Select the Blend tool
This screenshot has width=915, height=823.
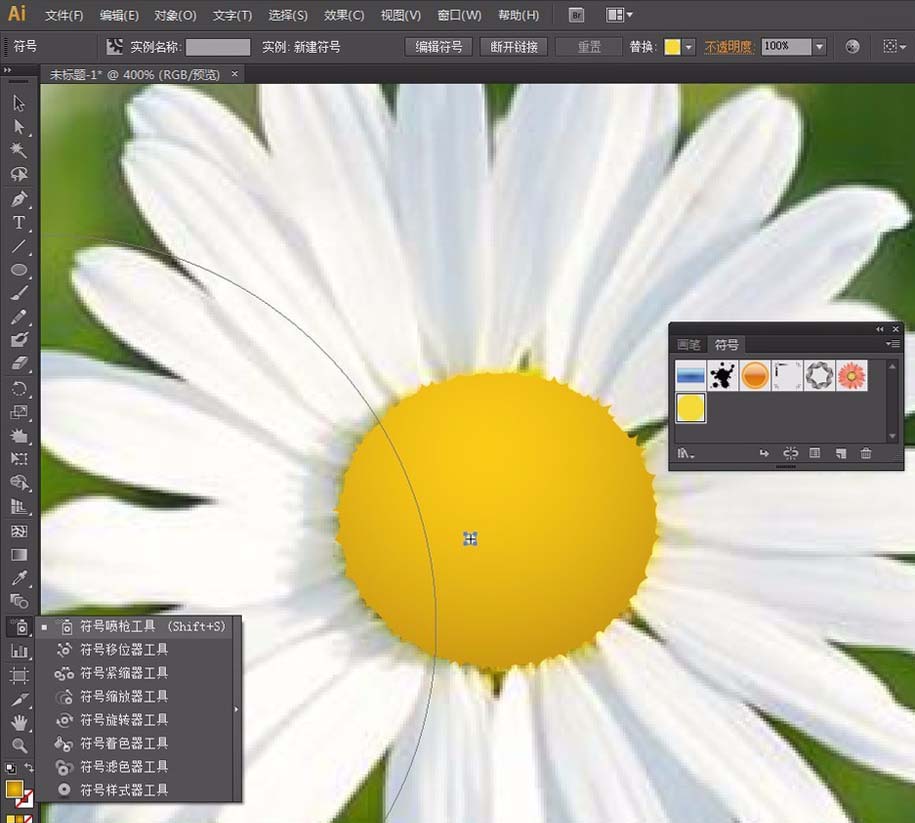point(19,601)
